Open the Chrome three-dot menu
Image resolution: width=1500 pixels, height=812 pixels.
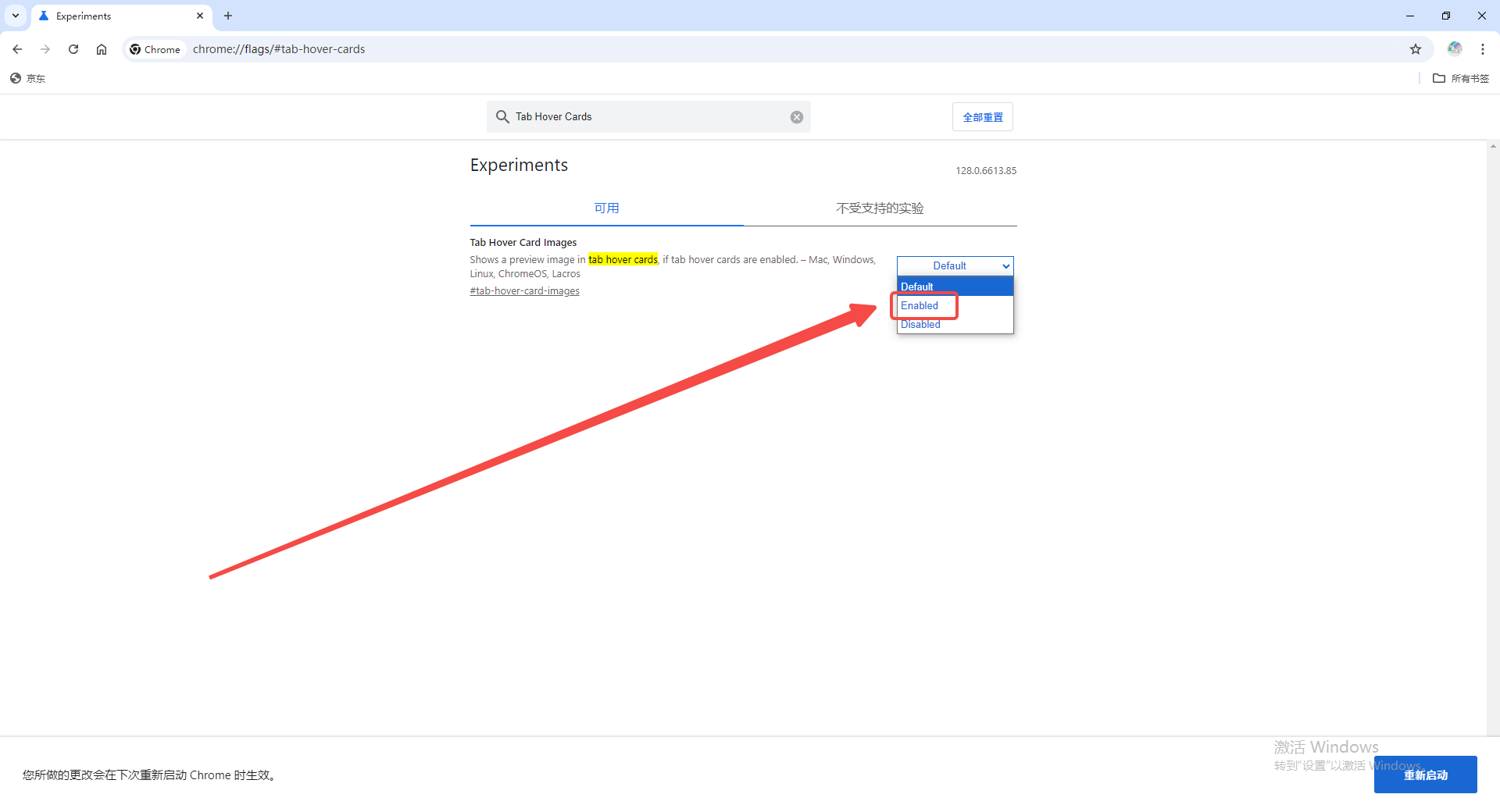click(x=1483, y=49)
